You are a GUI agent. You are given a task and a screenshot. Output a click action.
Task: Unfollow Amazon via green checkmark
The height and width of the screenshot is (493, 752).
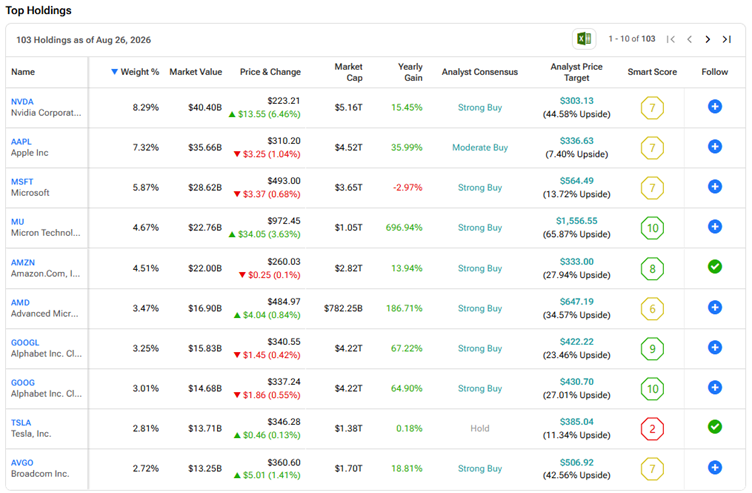pos(715,267)
